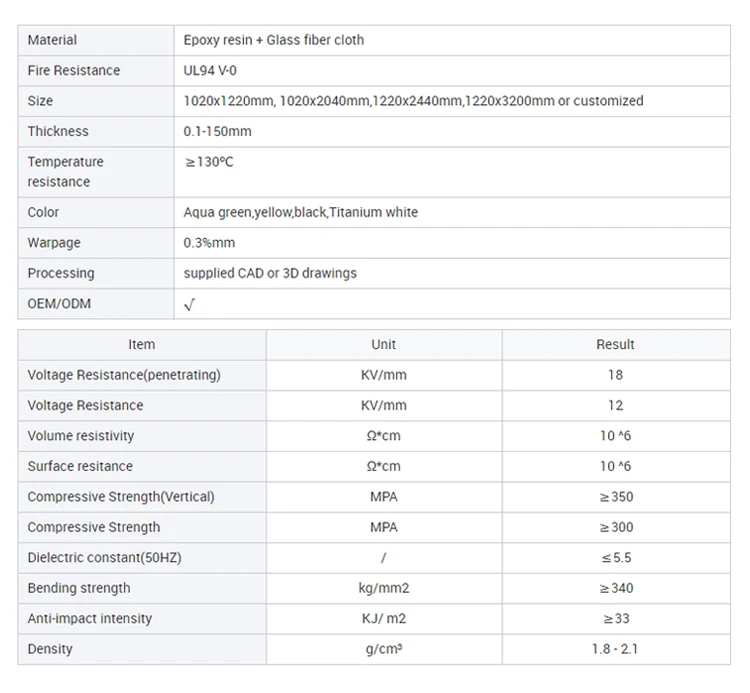Image resolution: width=750 pixels, height=693 pixels.
Task: Select the Color options value text
Action: point(300,212)
